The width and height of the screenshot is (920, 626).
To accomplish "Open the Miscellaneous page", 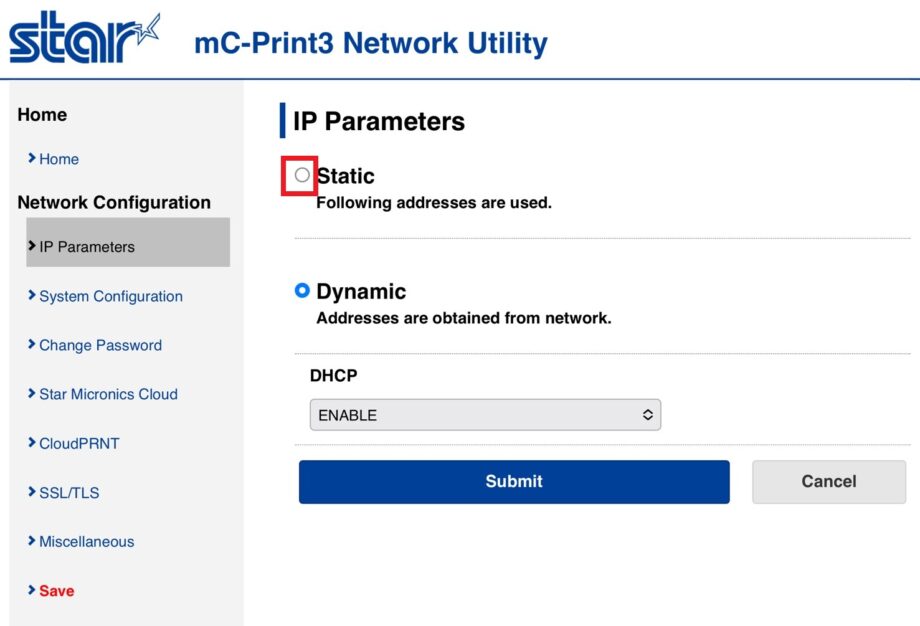I will pos(86,541).
